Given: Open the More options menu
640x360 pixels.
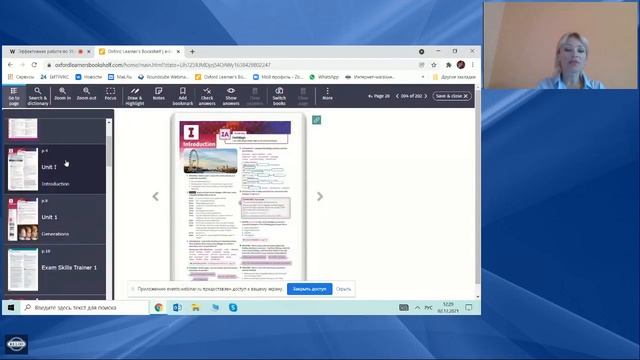Looking at the screenshot, I should pyautogui.click(x=327, y=94).
